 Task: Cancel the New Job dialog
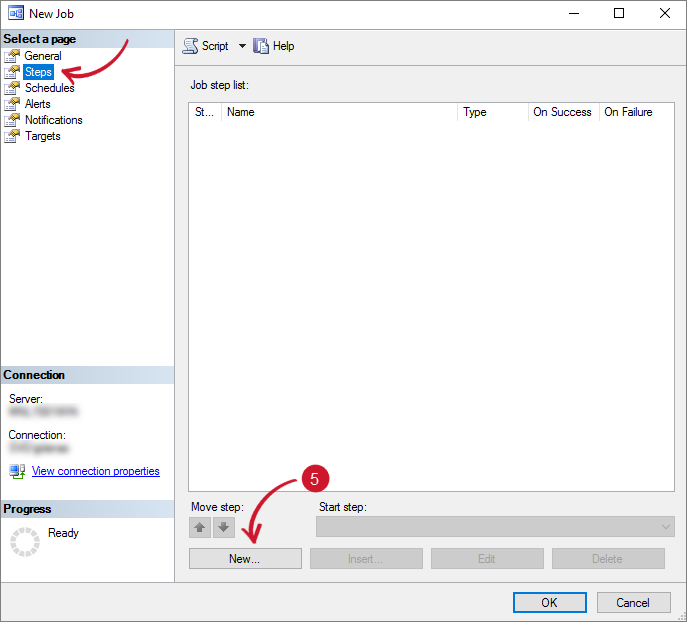point(633,603)
